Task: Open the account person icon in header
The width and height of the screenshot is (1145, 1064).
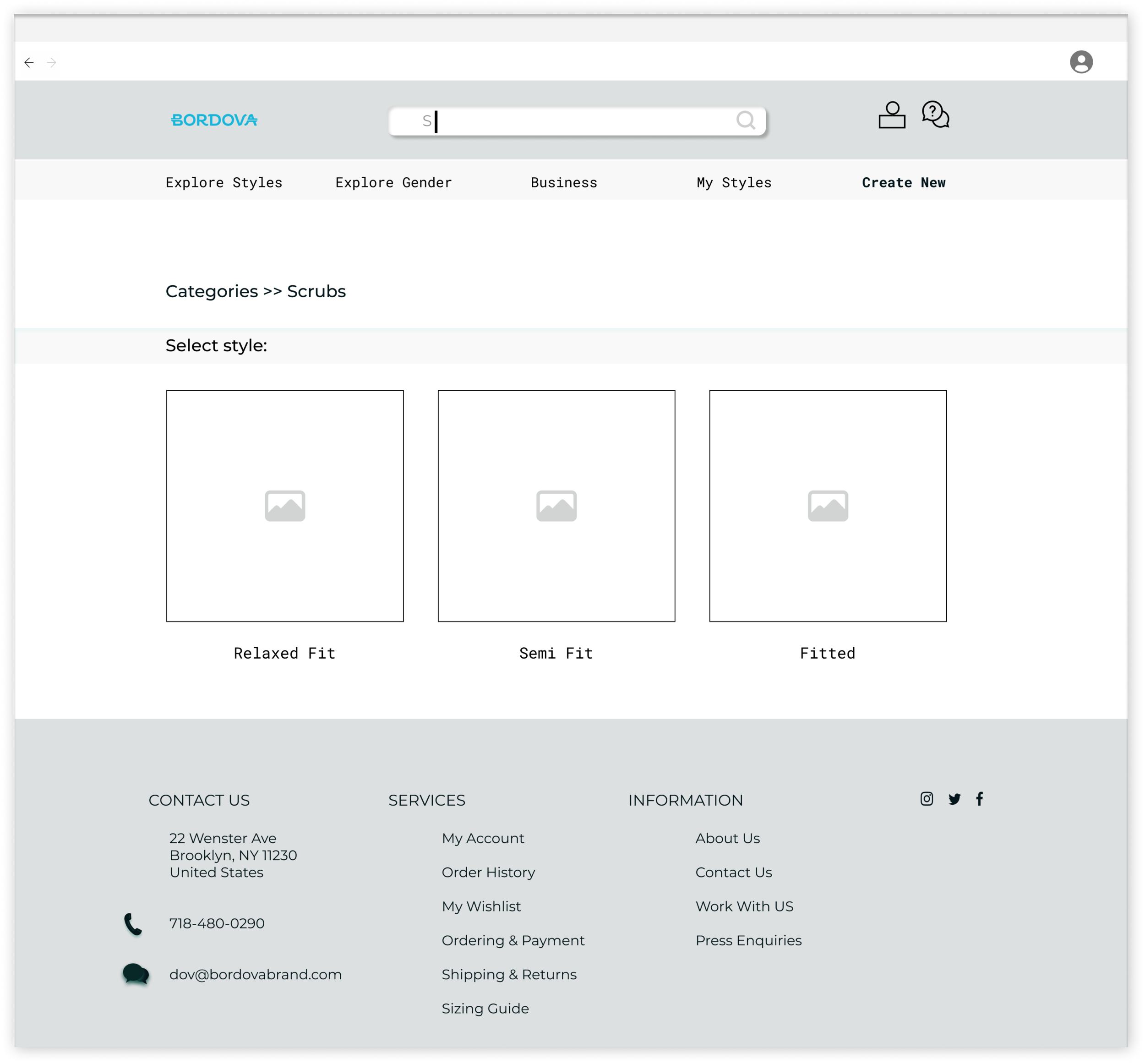Action: point(891,115)
